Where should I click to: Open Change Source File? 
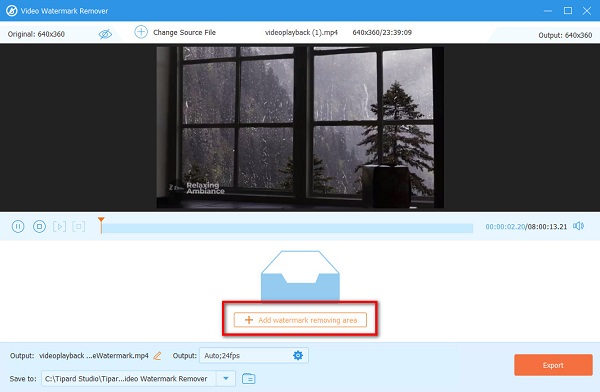tap(184, 33)
